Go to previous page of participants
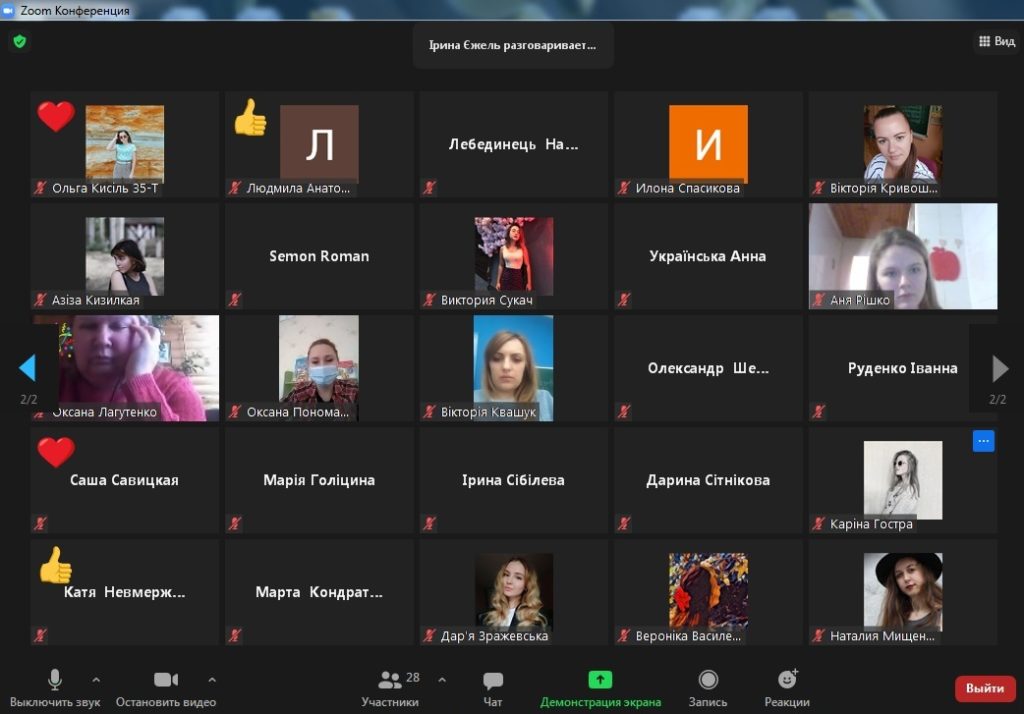This screenshot has width=1024, height=714. point(27,368)
